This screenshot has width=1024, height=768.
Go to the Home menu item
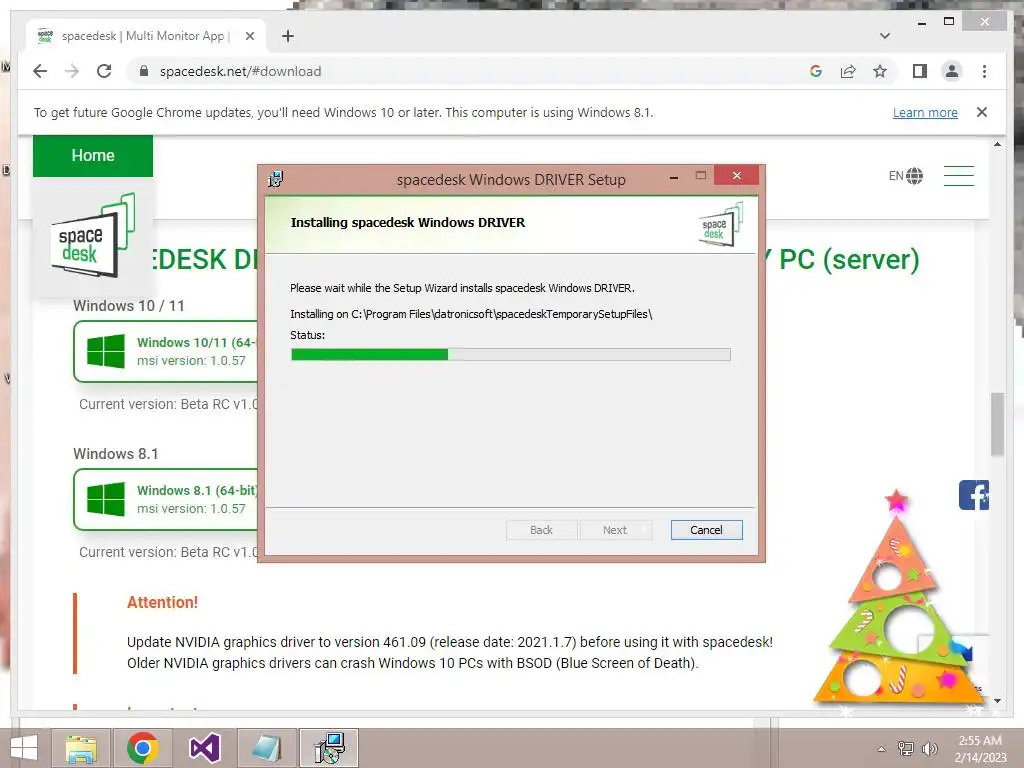click(x=93, y=155)
